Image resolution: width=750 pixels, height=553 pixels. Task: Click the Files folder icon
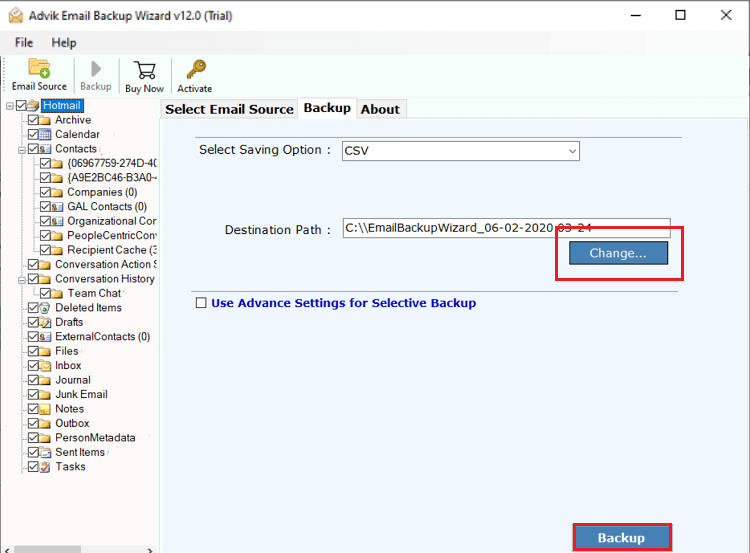[x=45, y=351]
